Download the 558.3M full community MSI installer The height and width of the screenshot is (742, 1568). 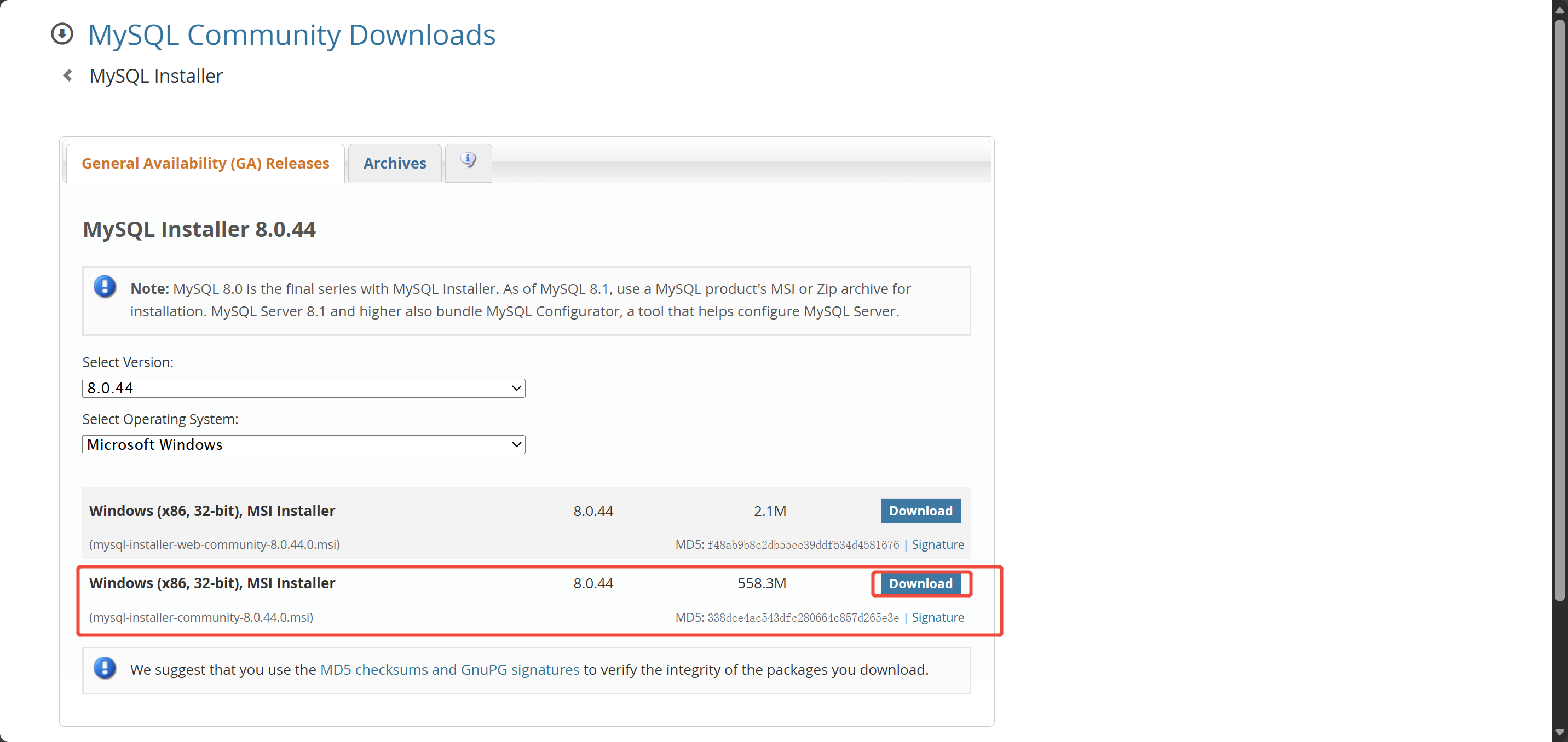pos(920,583)
